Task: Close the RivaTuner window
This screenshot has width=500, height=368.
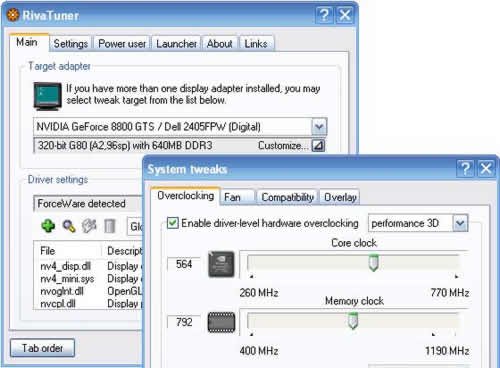Action: point(344,15)
